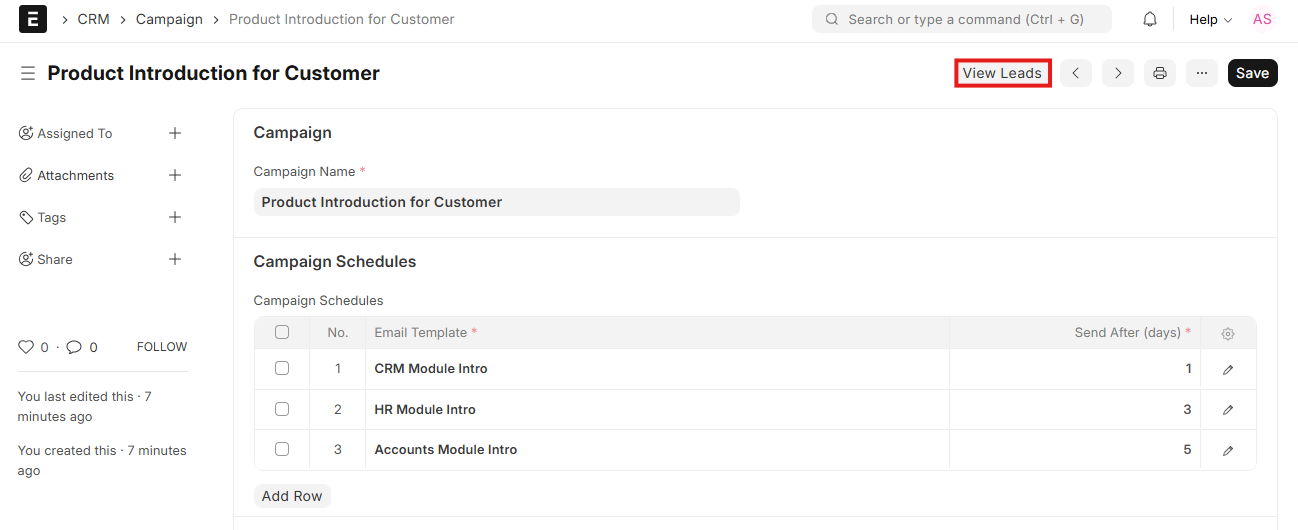Screen dimensions: 1298x530
Task: Go to Campaign breadcrumb link
Action: tap(169, 19)
